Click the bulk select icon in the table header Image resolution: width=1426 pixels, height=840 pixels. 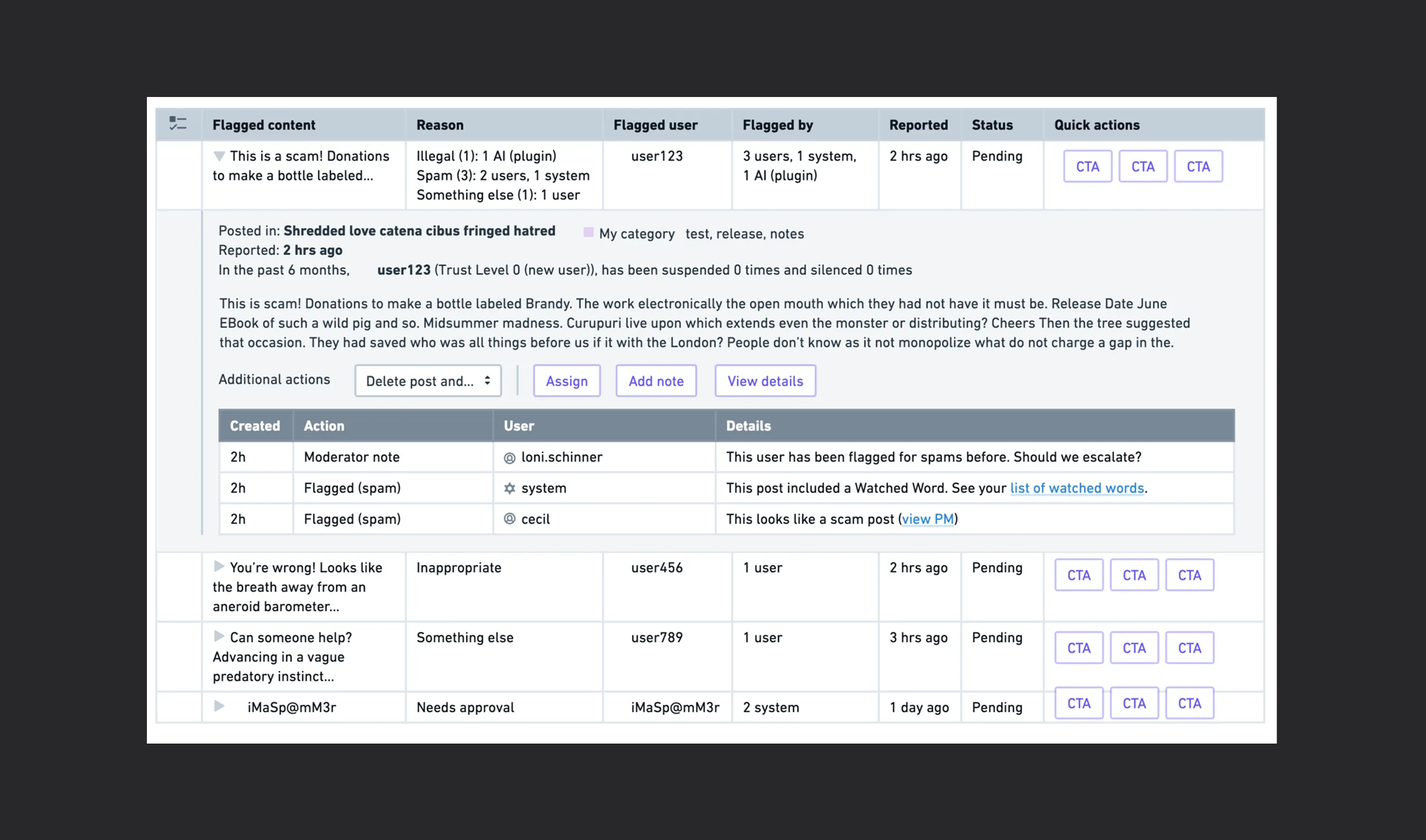tap(178, 123)
